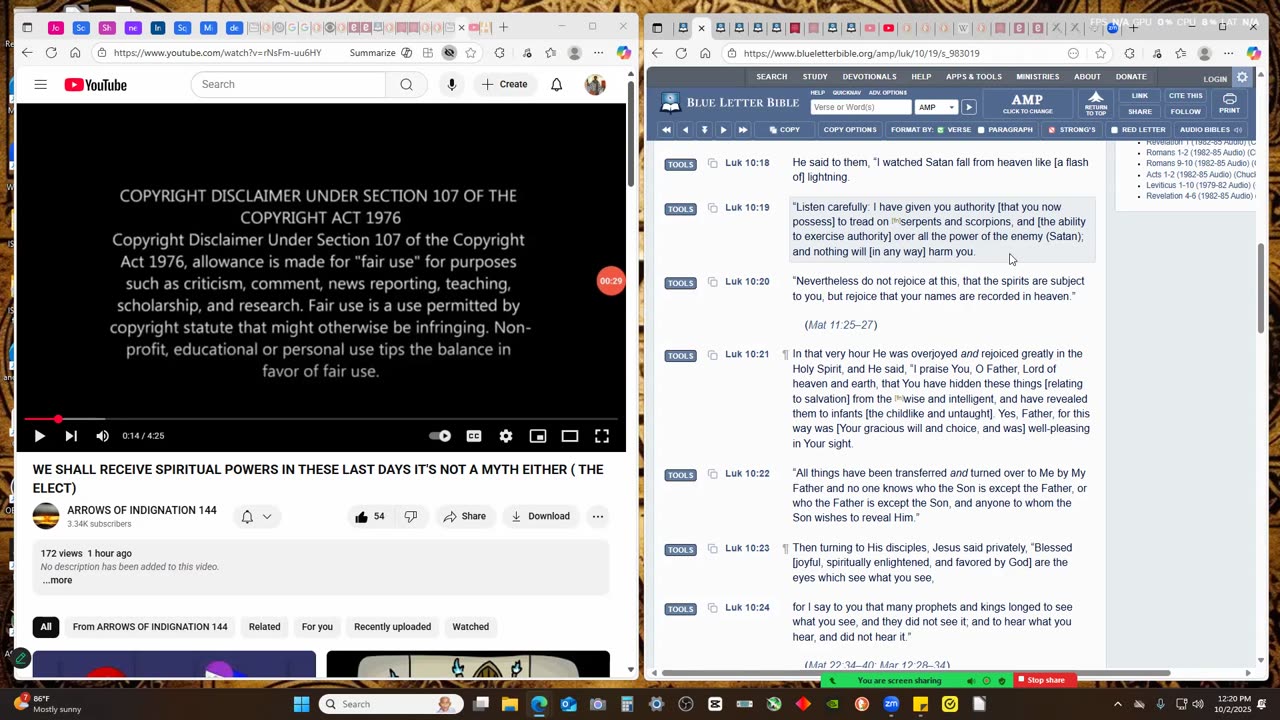Viewport: 1280px width, 720px height.
Task: Open the DEVOTIONALS menu
Action: pos(869,77)
